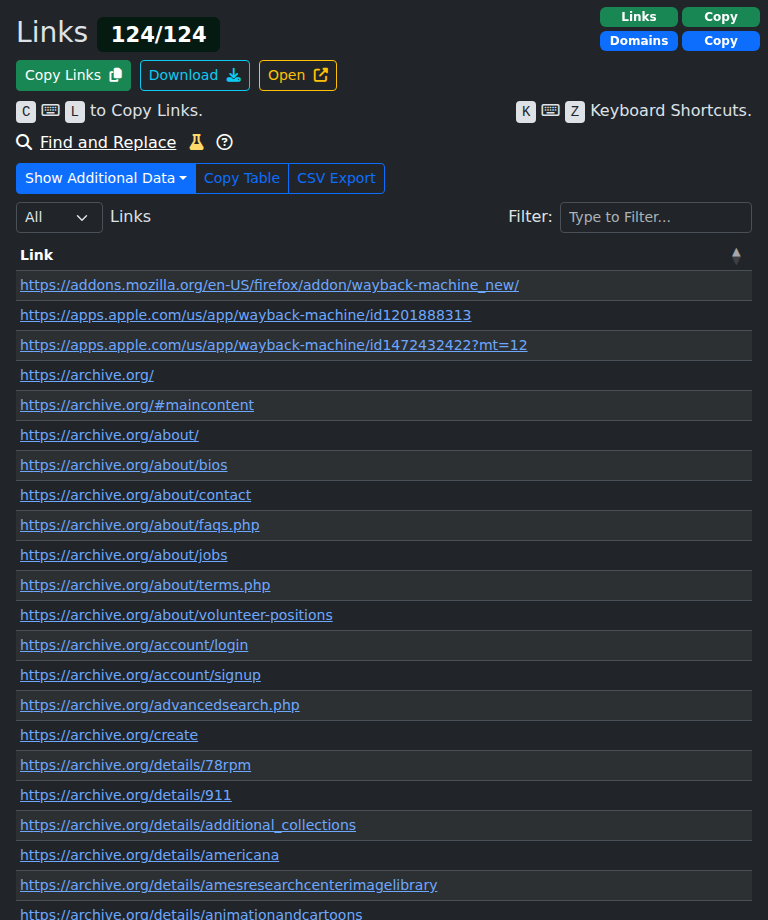The width and height of the screenshot is (768, 920).
Task: Open the archive.org/about/faqs.php link
Action: click(x=140, y=525)
